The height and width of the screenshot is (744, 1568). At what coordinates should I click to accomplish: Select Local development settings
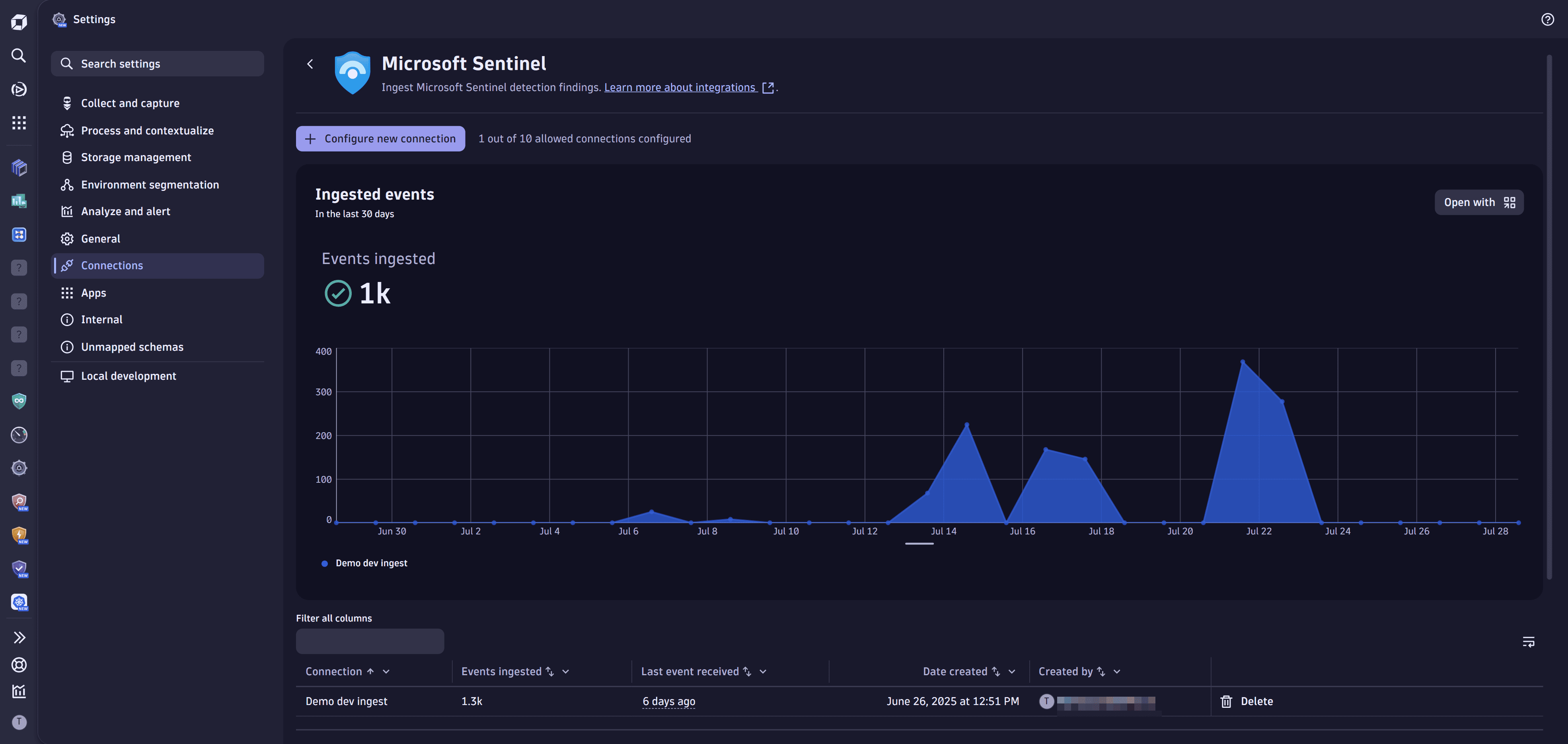[x=157, y=376]
